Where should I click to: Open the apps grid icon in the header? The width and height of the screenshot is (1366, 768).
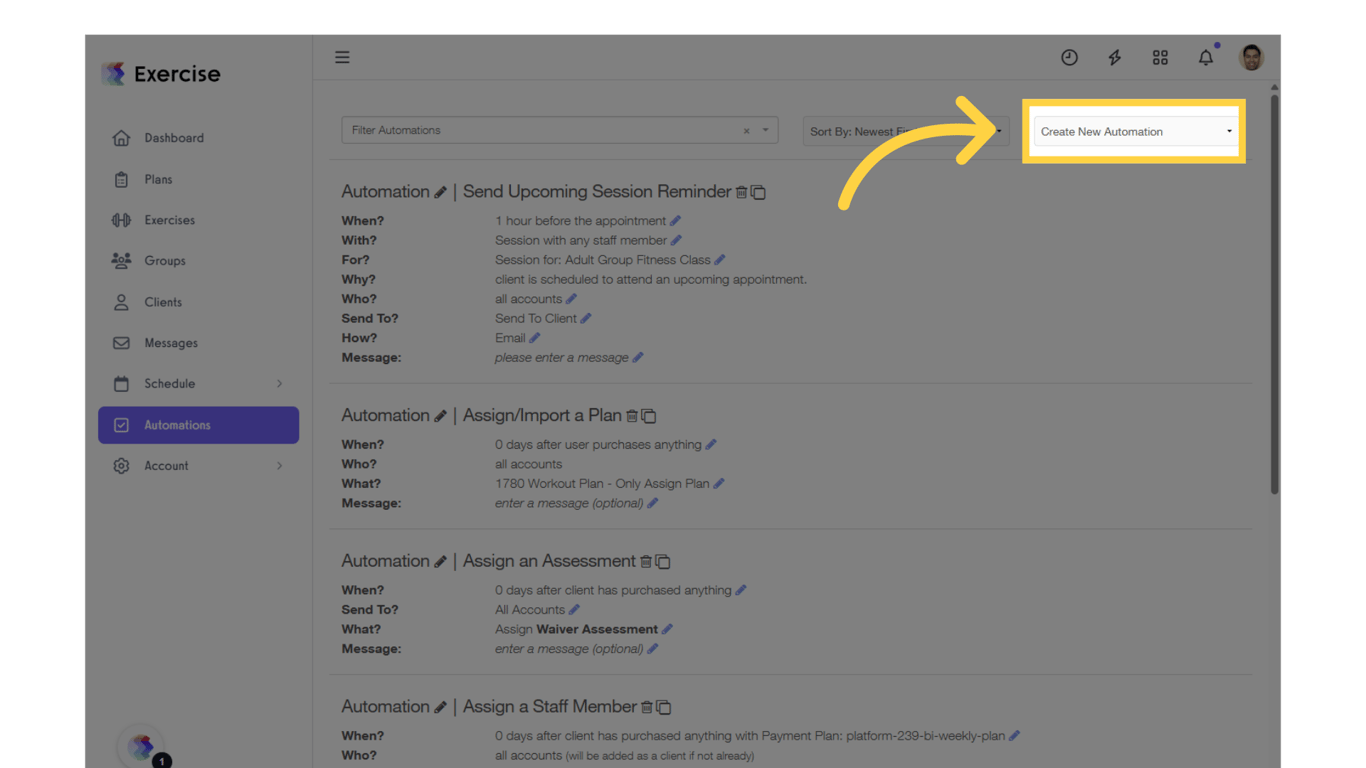click(1160, 57)
